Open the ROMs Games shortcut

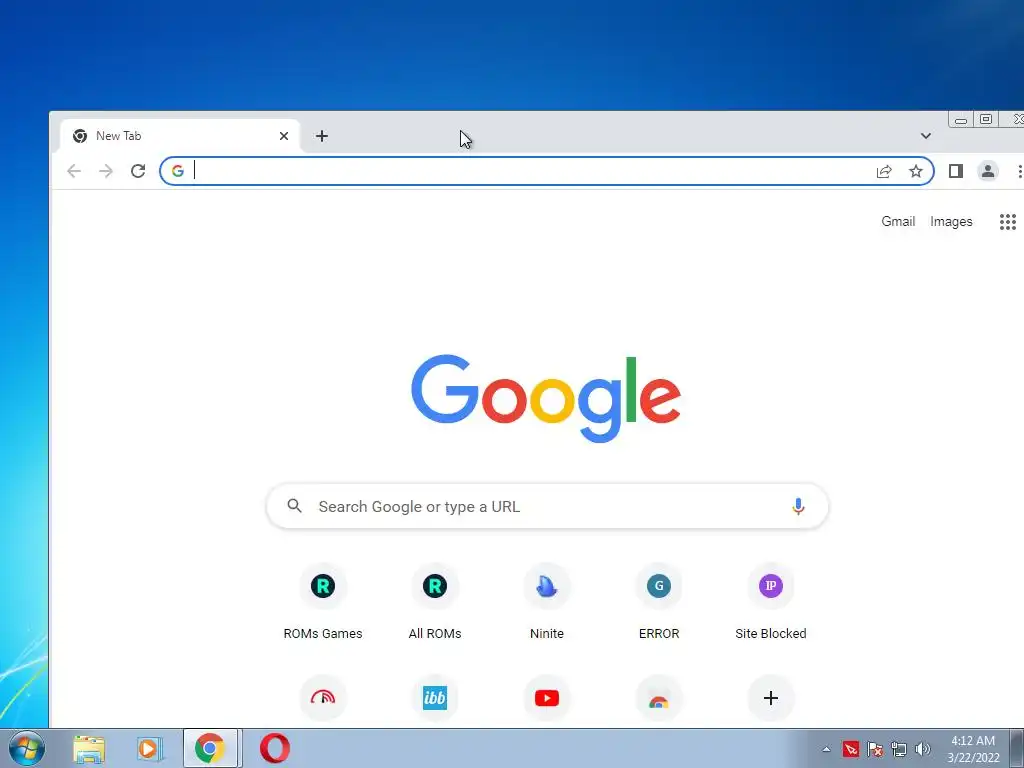(x=323, y=602)
